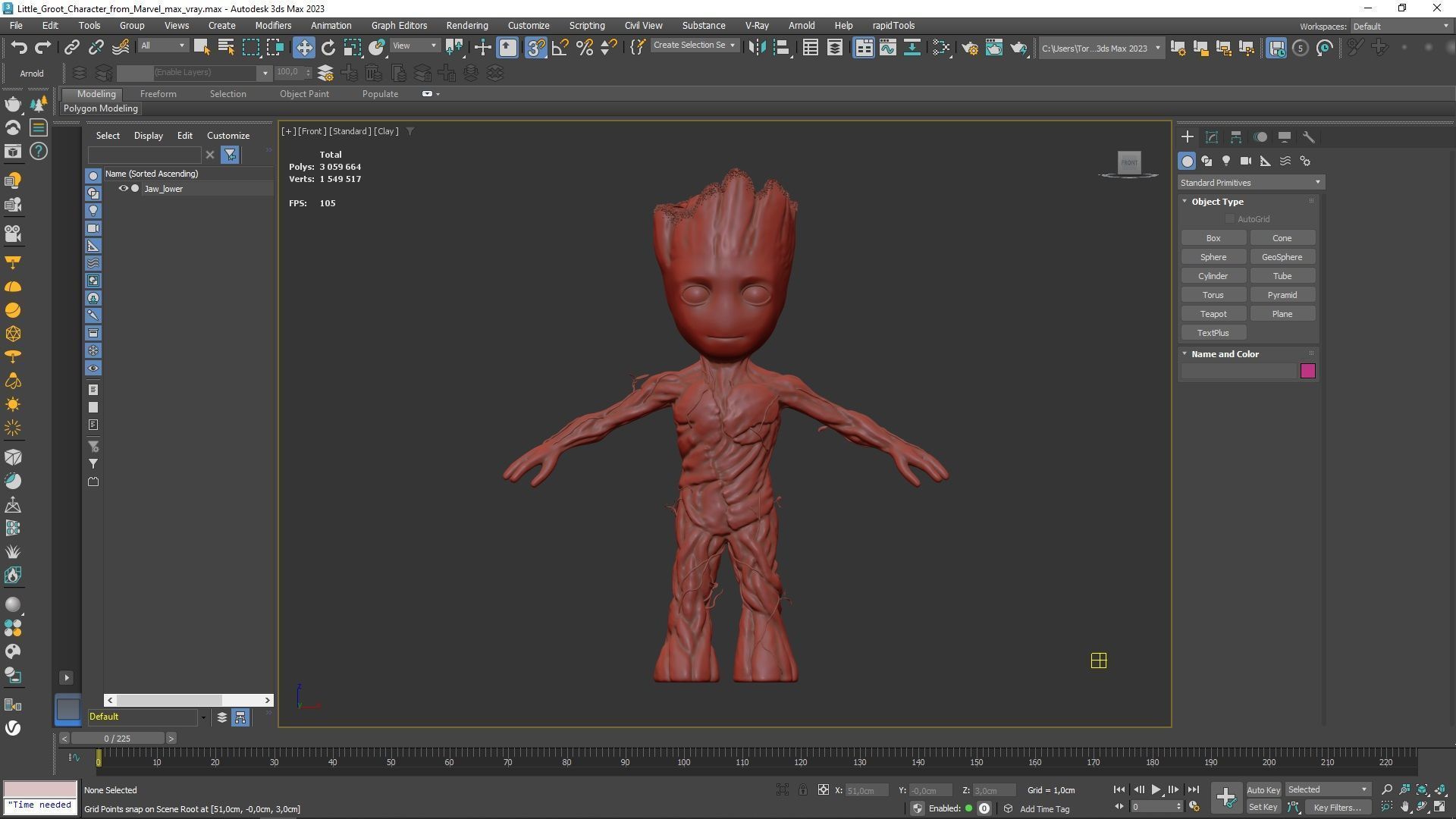
Task: Toggle Sort by Hierarchy in scene explorer
Action: 240,717
